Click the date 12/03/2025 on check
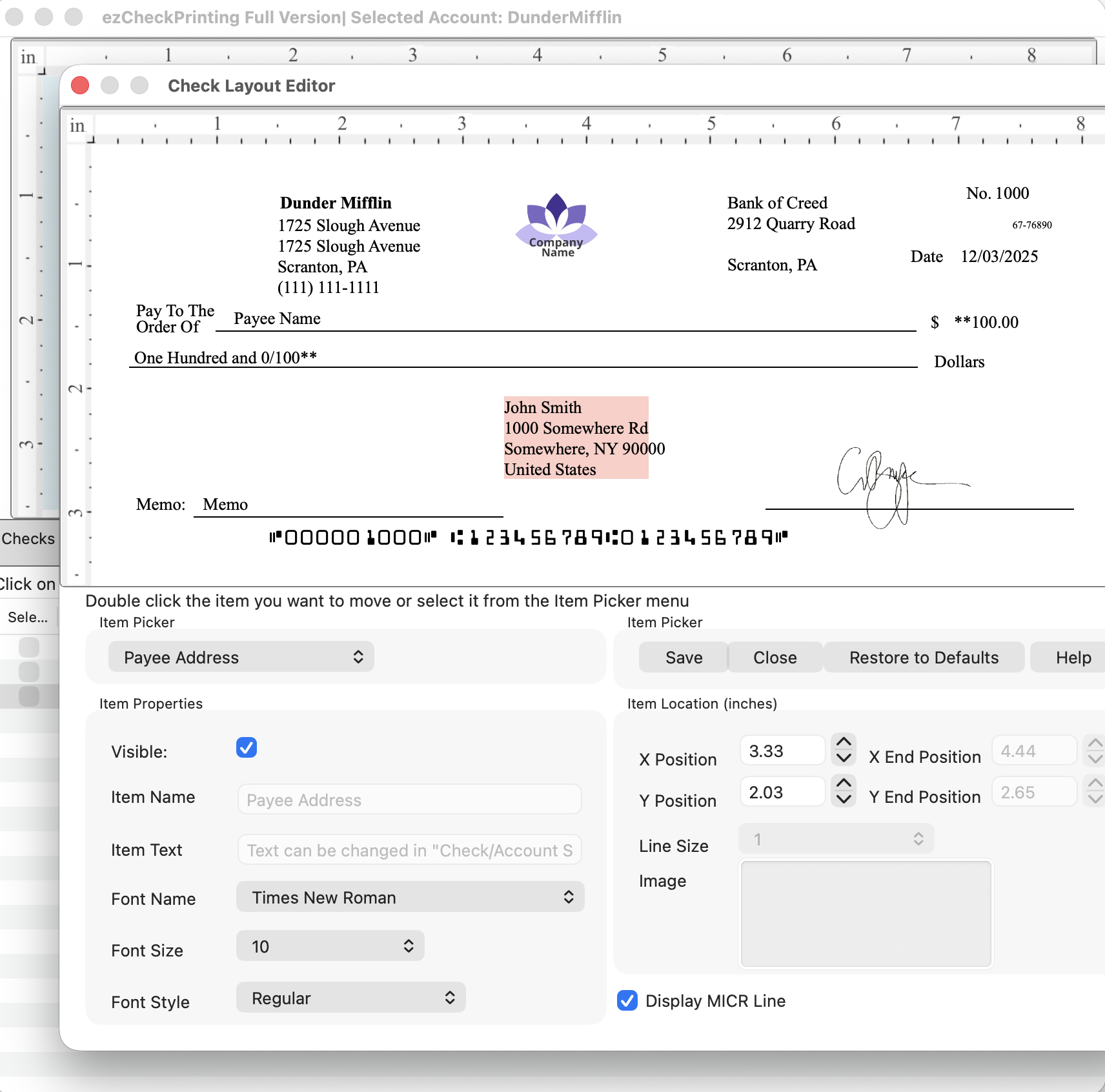 [999, 256]
